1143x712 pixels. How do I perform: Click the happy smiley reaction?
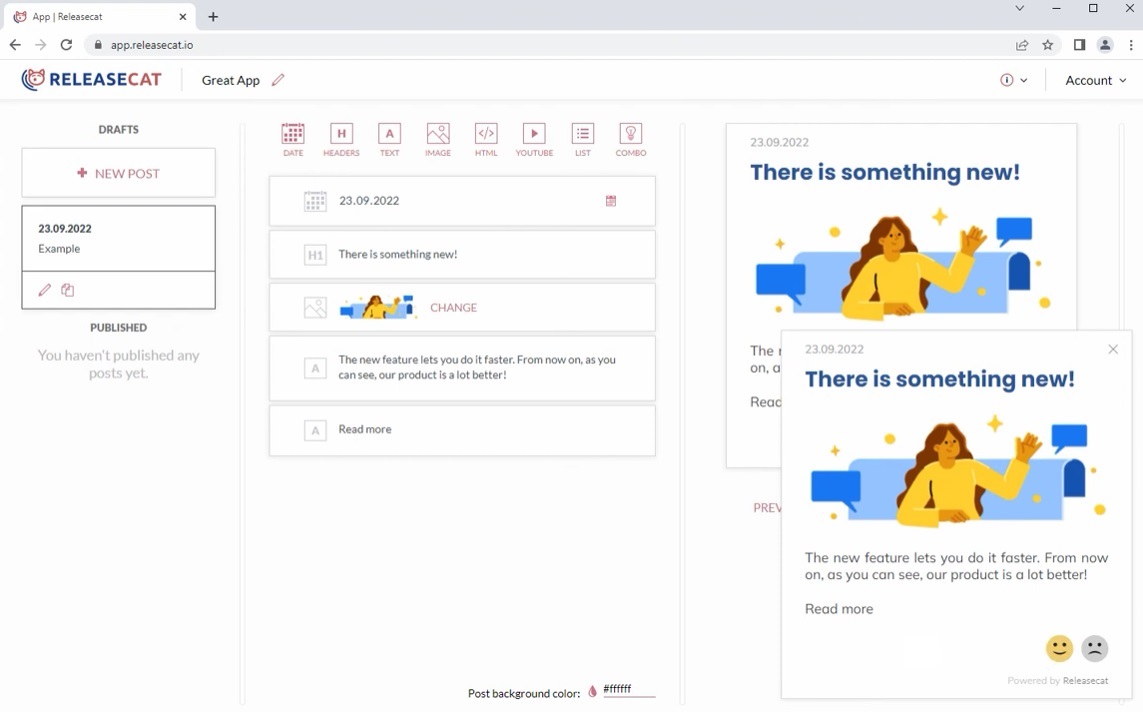pos(1059,648)
